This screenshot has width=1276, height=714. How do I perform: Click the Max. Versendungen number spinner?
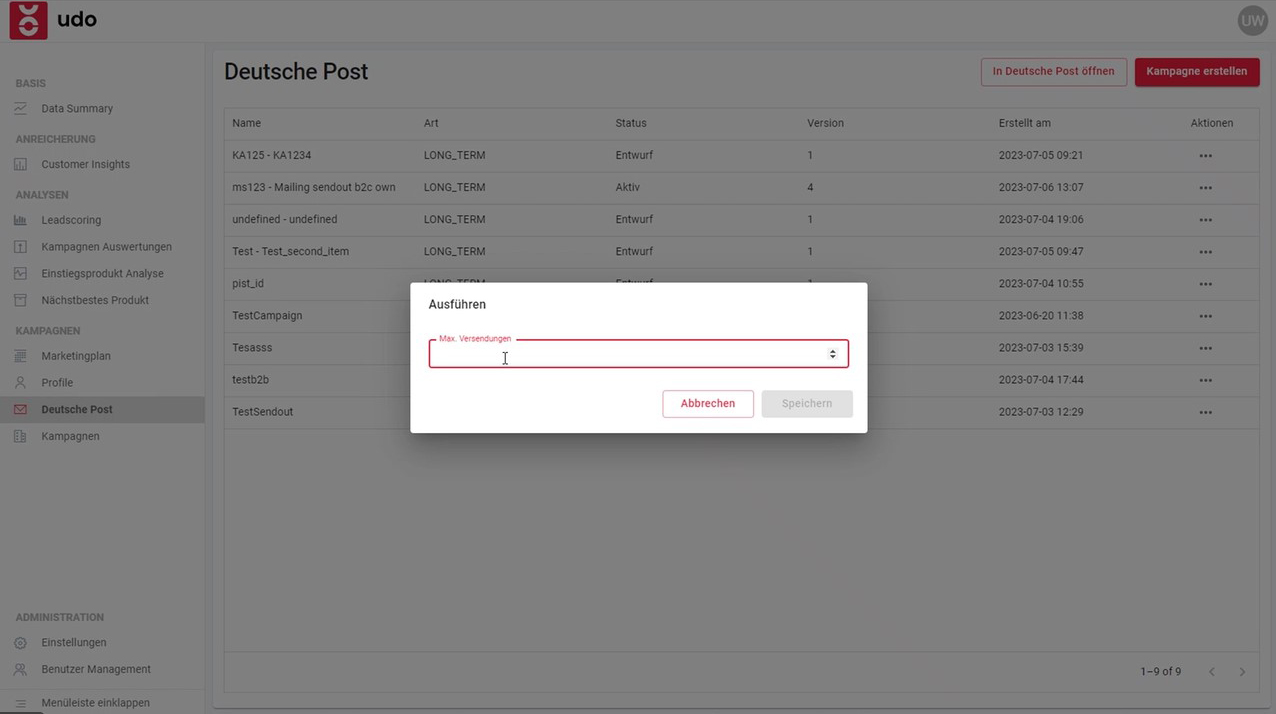(x=832, y=354)
